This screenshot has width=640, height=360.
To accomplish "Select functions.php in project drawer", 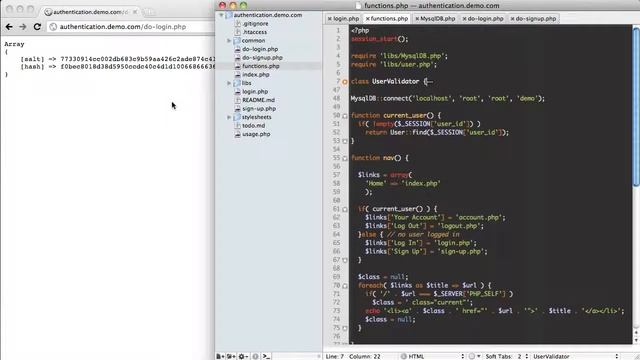I will [x=261, y=66].
